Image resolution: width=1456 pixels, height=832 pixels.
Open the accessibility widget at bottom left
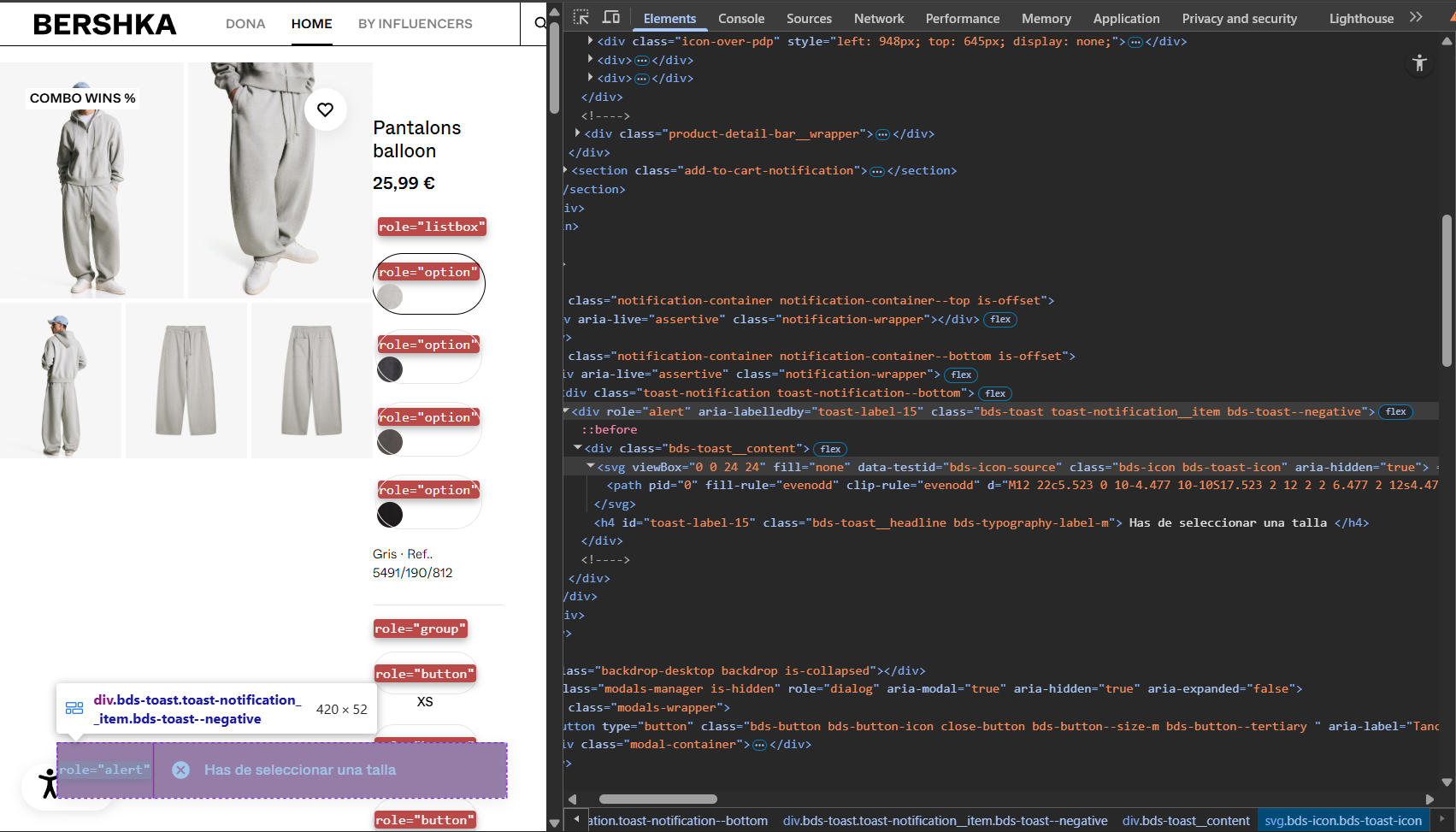(x=49, y=783)
